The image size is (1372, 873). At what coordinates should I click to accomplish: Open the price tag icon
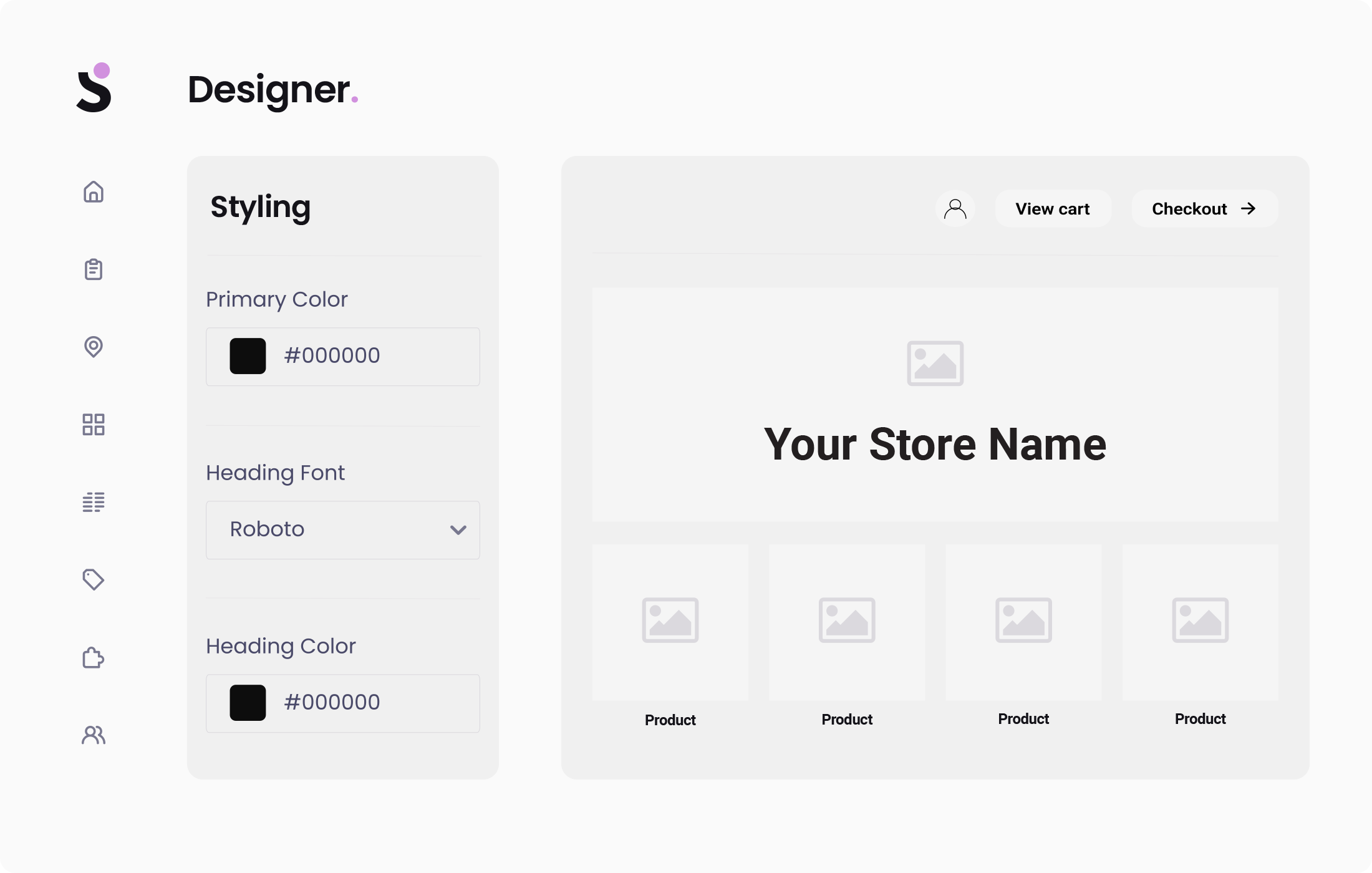(x=94, y=579)
